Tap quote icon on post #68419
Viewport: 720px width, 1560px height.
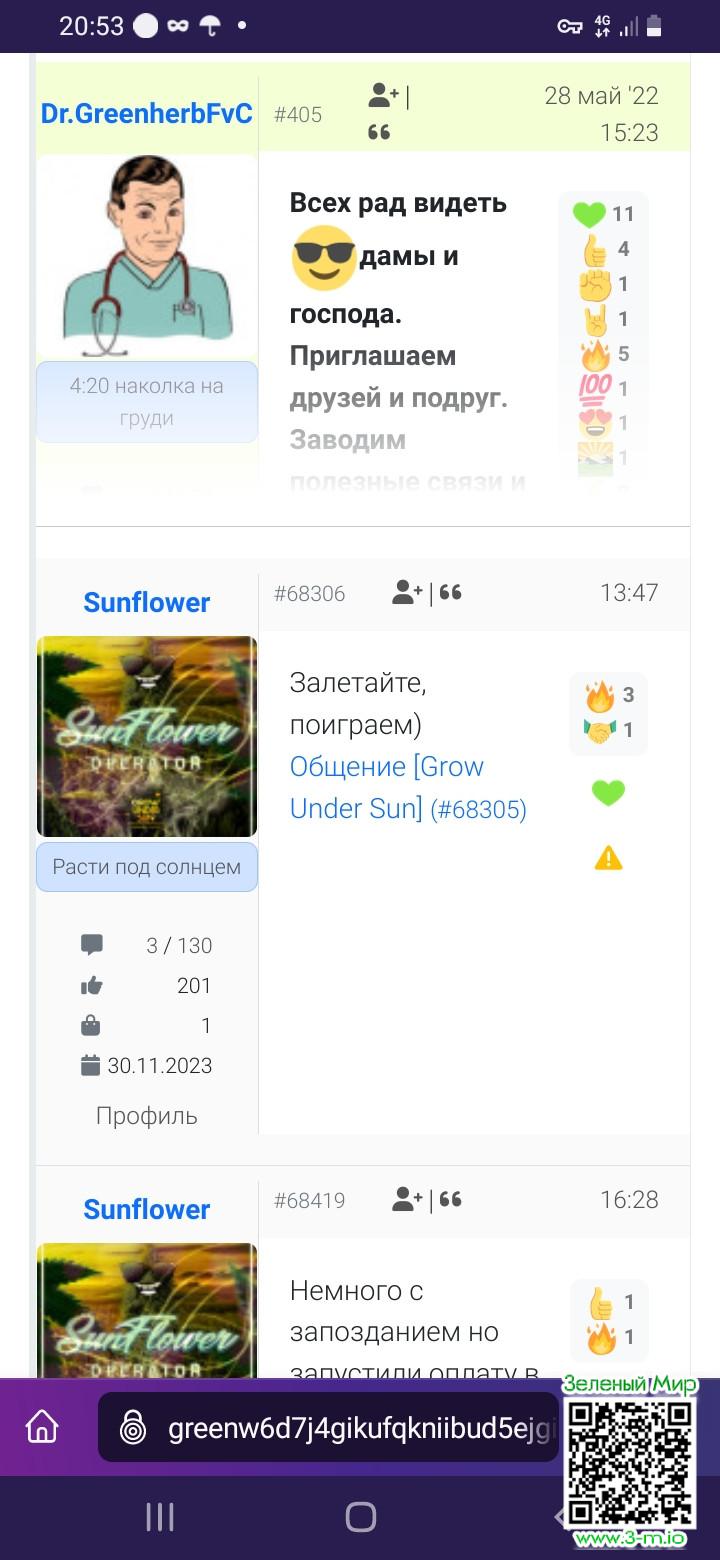(x=451, y=1199)
